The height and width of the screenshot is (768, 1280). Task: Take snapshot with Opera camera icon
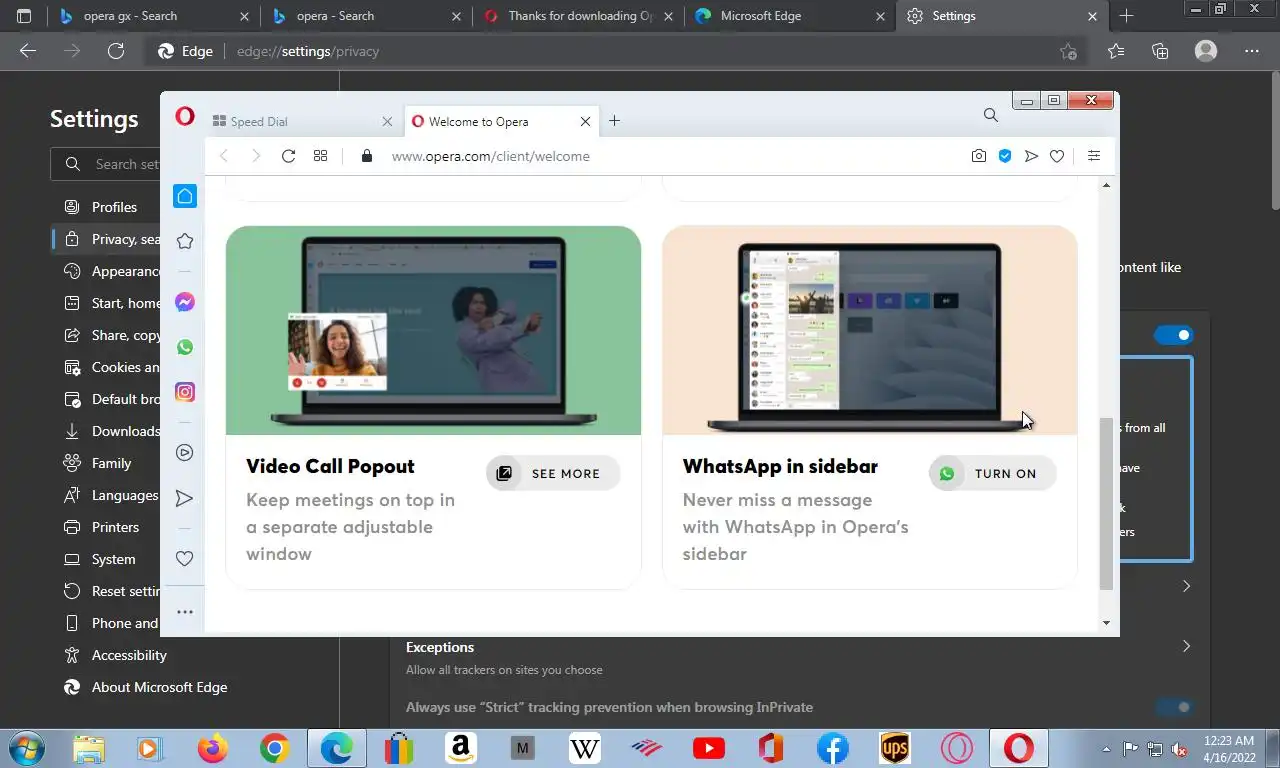point(979,156)
